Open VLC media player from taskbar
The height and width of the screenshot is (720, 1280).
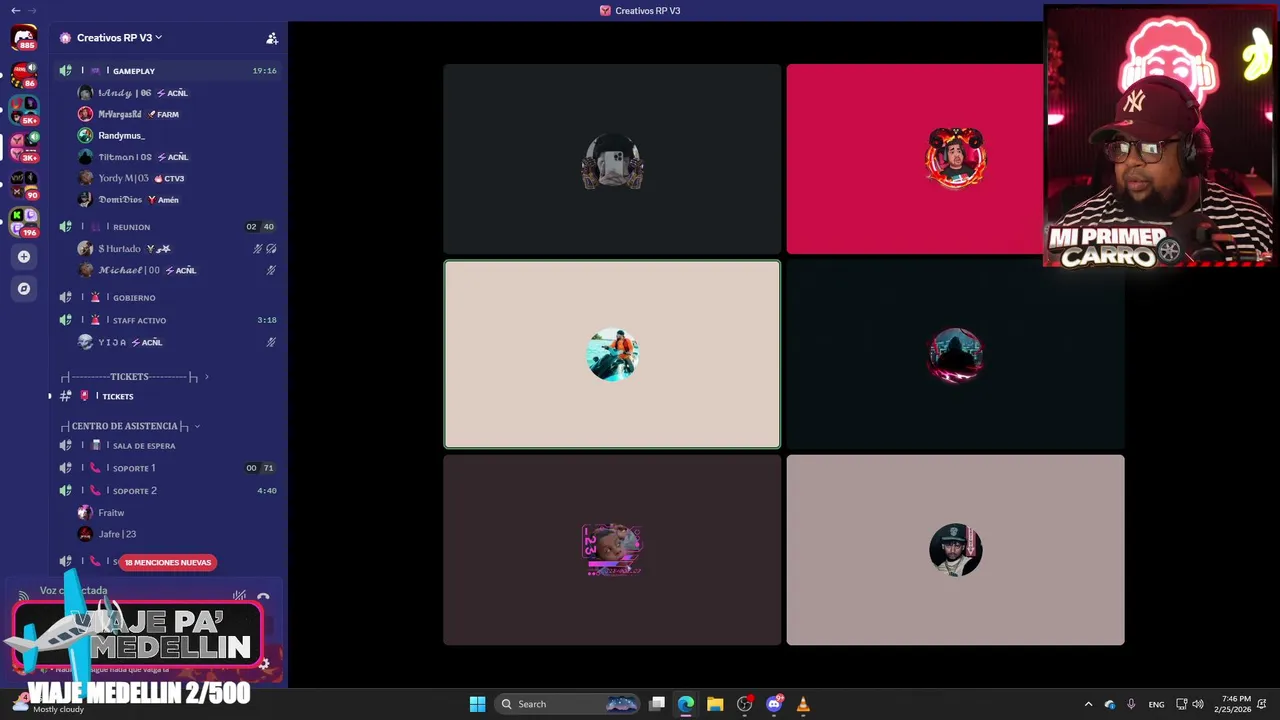(803, 704)
